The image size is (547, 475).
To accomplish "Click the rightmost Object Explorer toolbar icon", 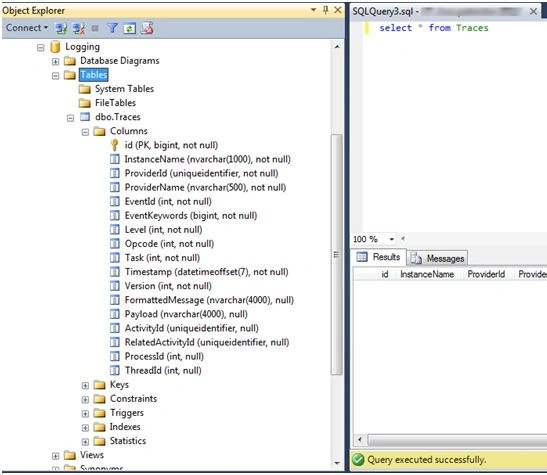I will (147, 28).
